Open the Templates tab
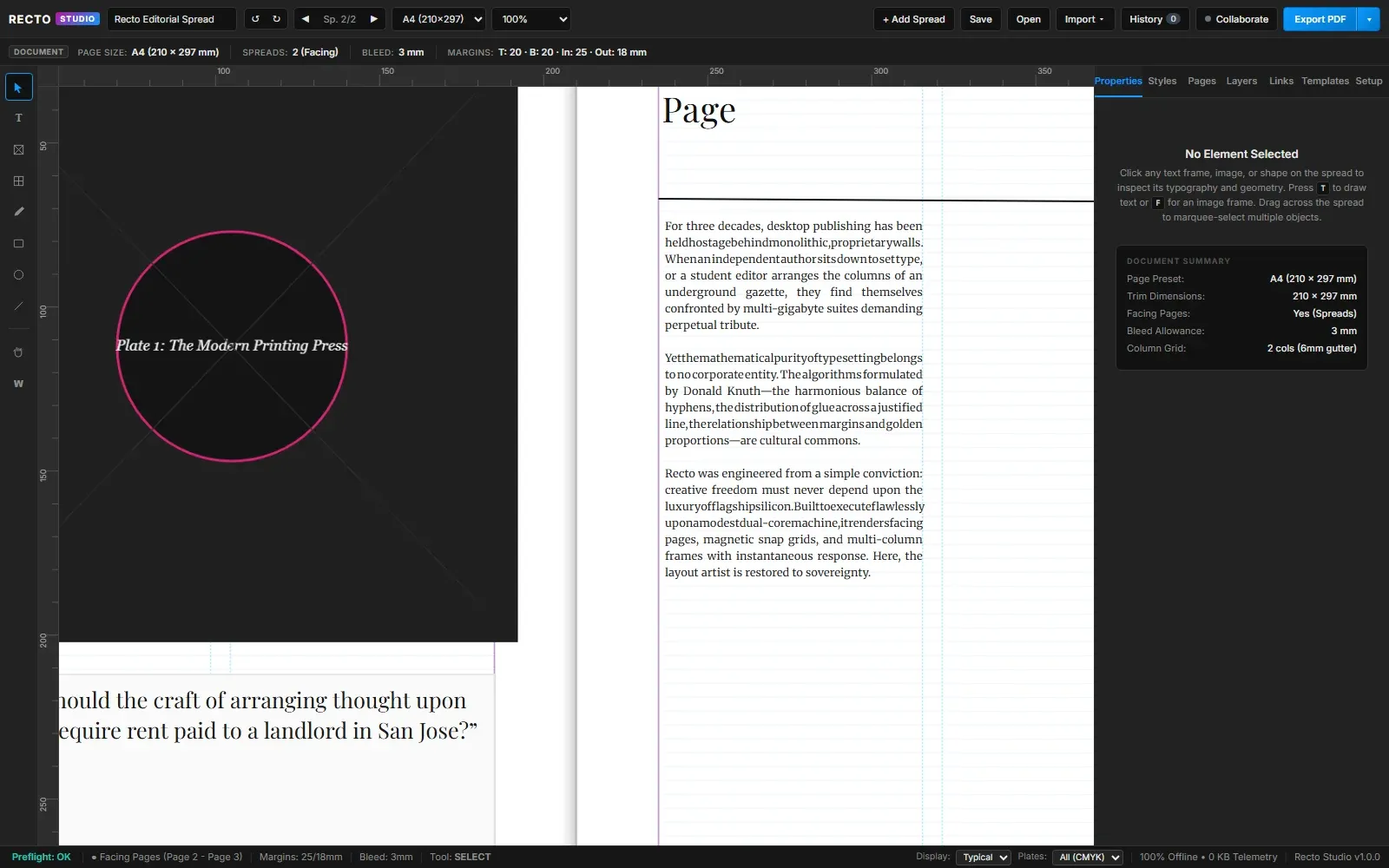Screen dimensions: 1389x868 click(x=1325, y=81)
